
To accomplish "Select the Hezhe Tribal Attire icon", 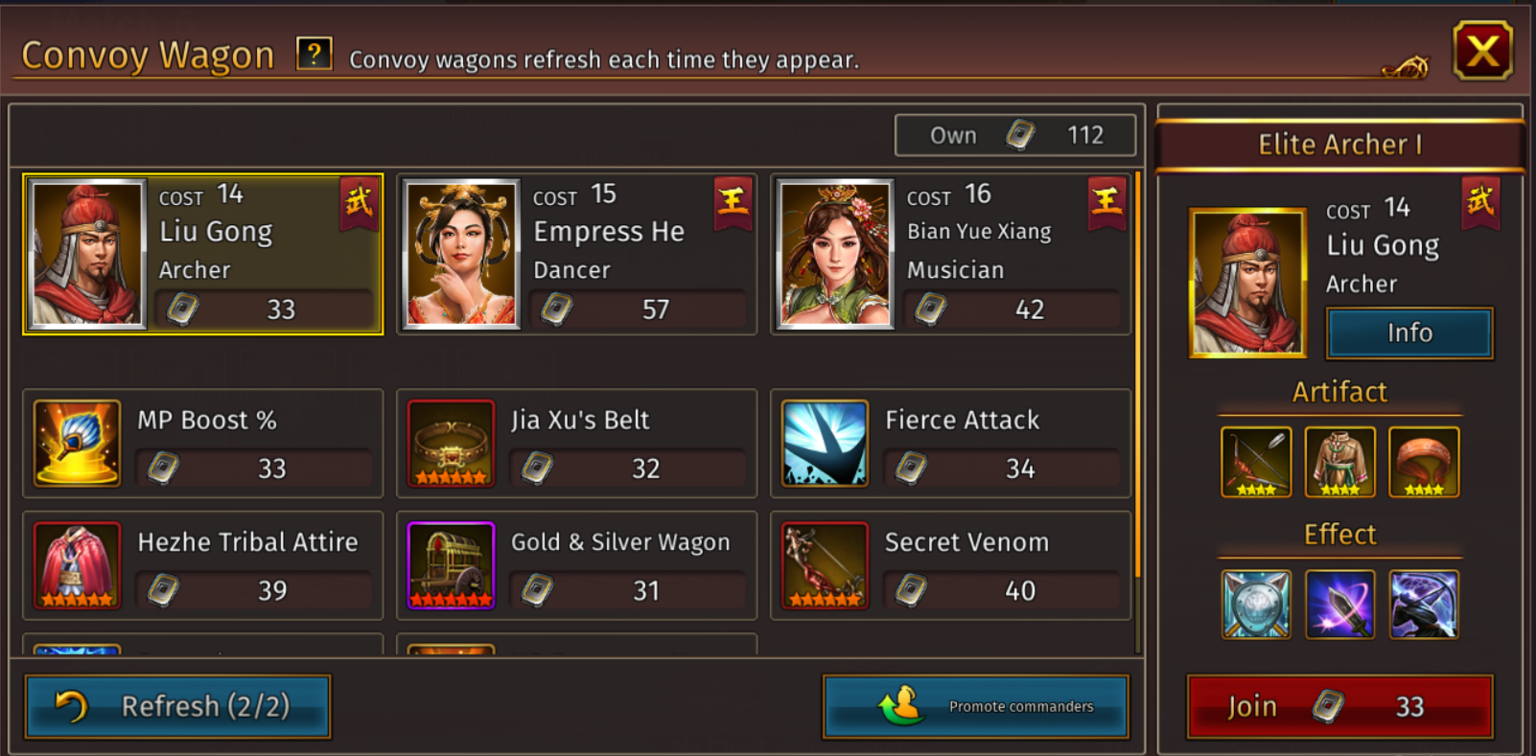I will [77, 565].
